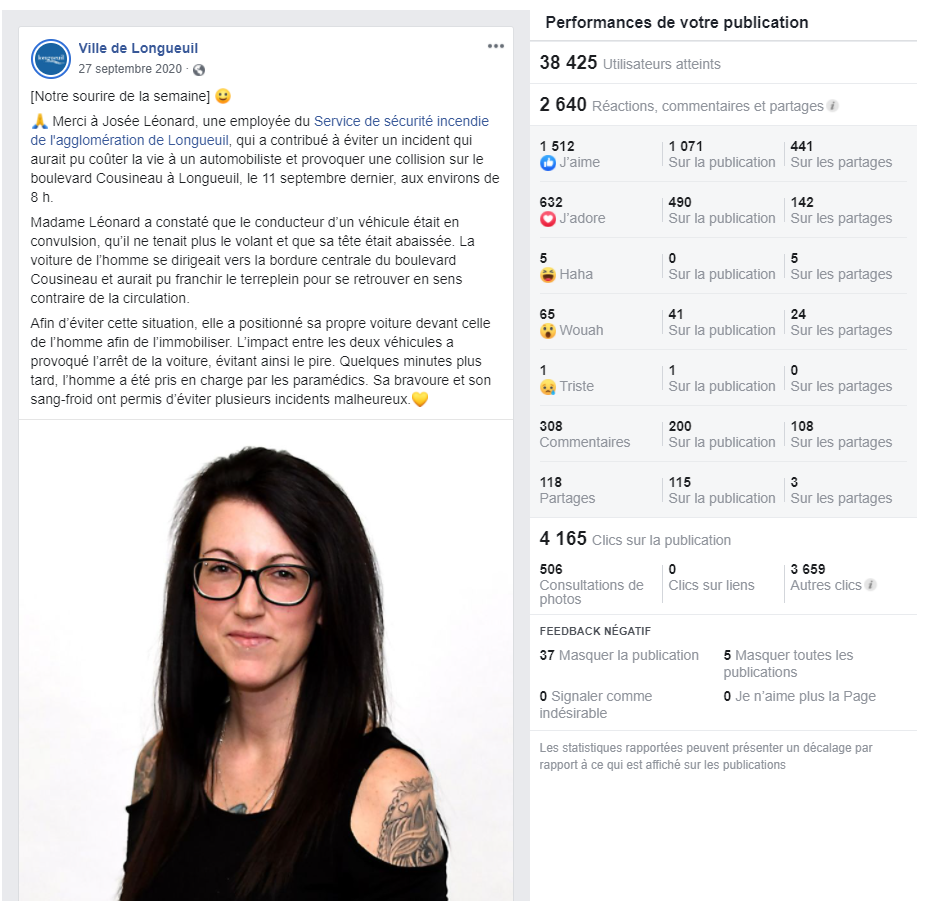Click info icon beside Réactions, commentaires et partages
The height and width of the screenshot is (901, 928).
coord(833,106)
